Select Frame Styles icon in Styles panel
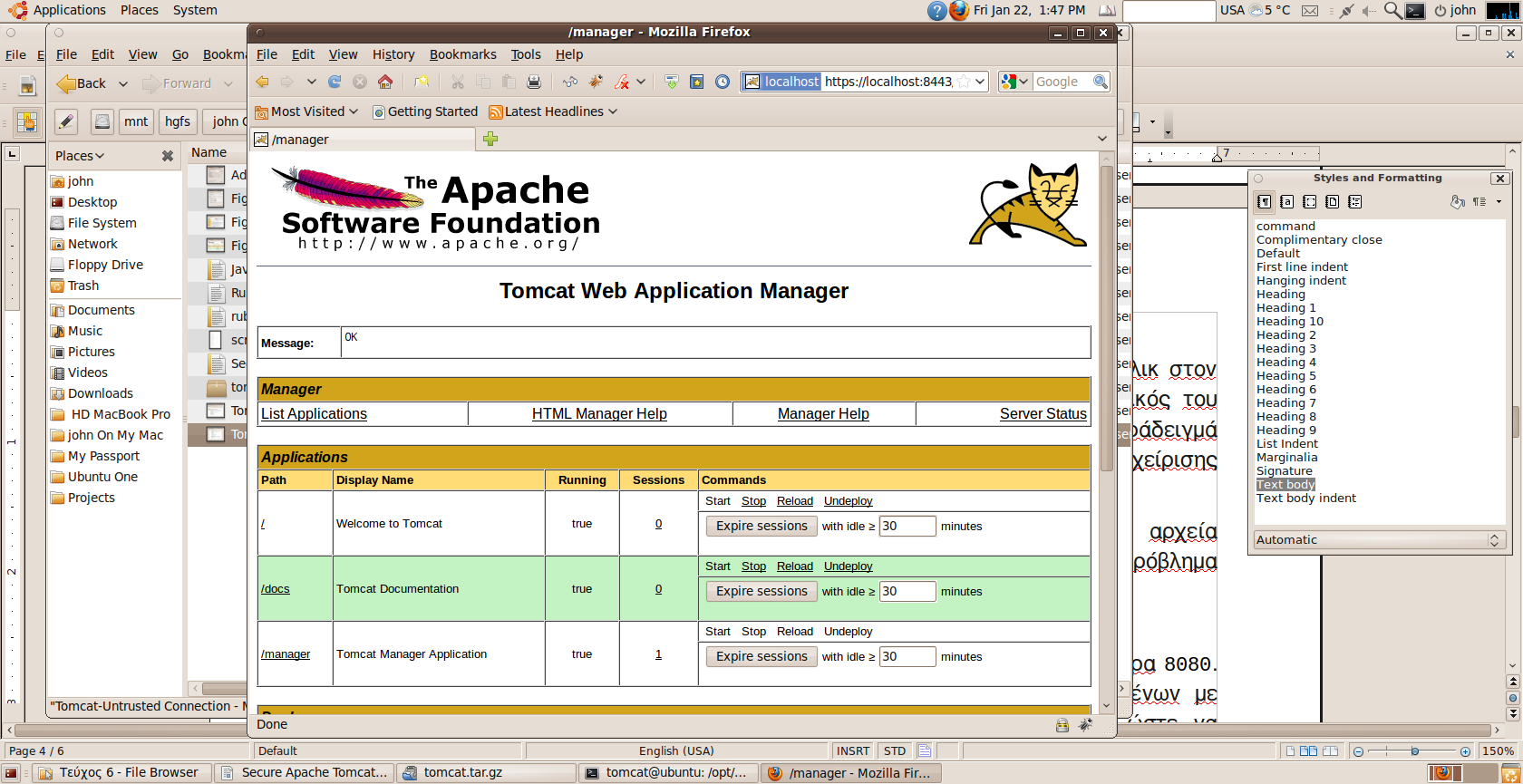1523x784 pixels. coord(1309,202)
